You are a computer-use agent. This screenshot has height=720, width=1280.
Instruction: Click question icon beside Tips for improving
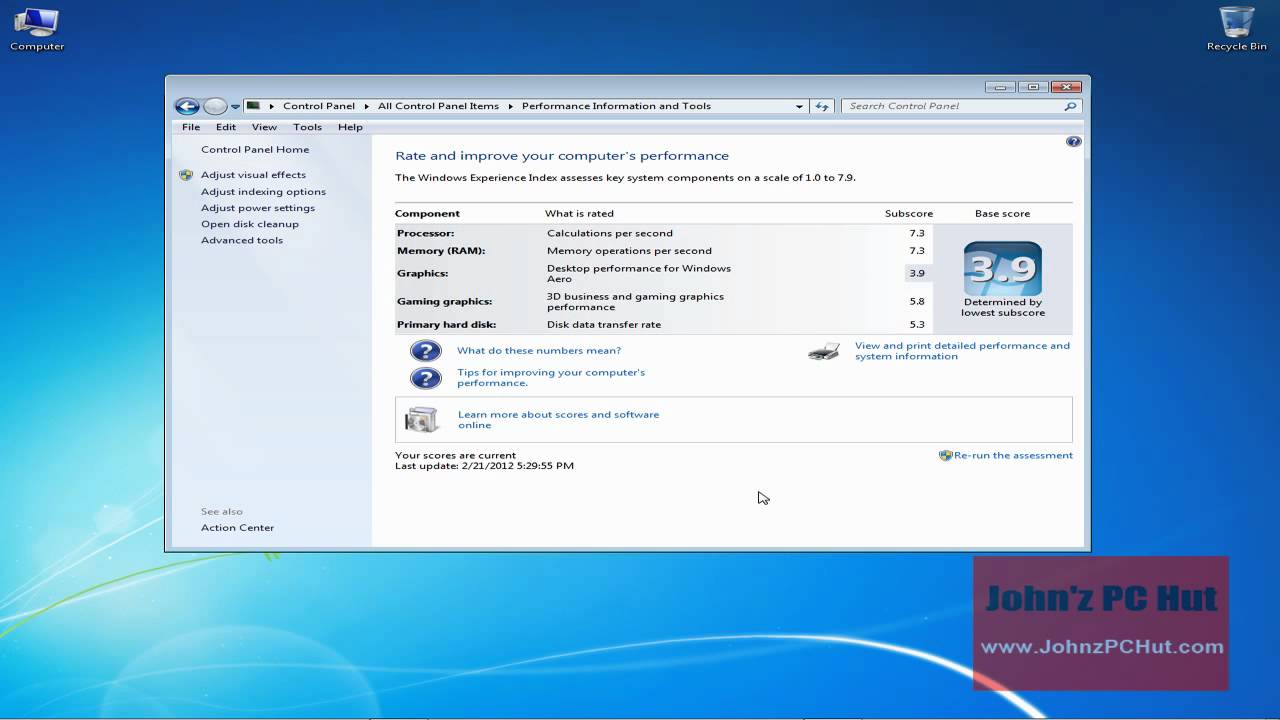pos(426,378)
